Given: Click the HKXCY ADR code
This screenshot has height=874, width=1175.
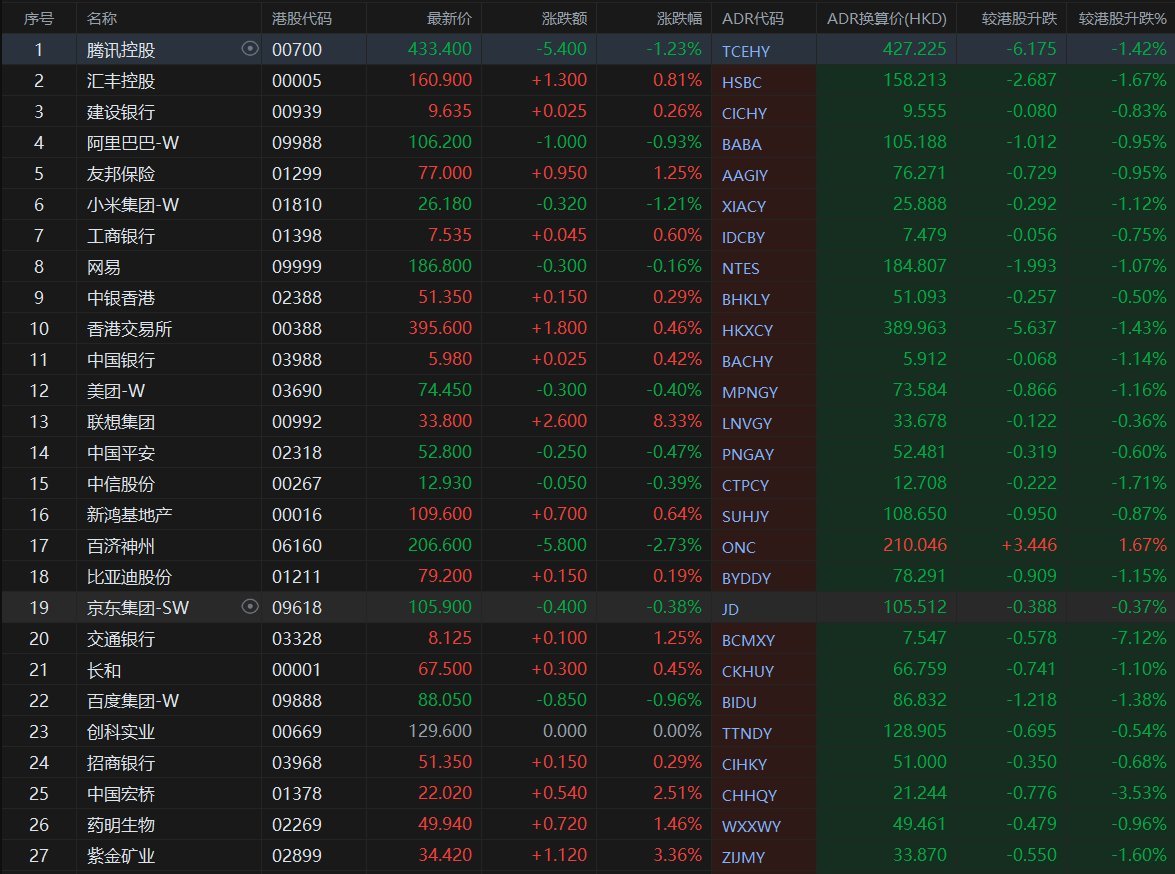Looking at the screenshot, I should tap(747, 331).
